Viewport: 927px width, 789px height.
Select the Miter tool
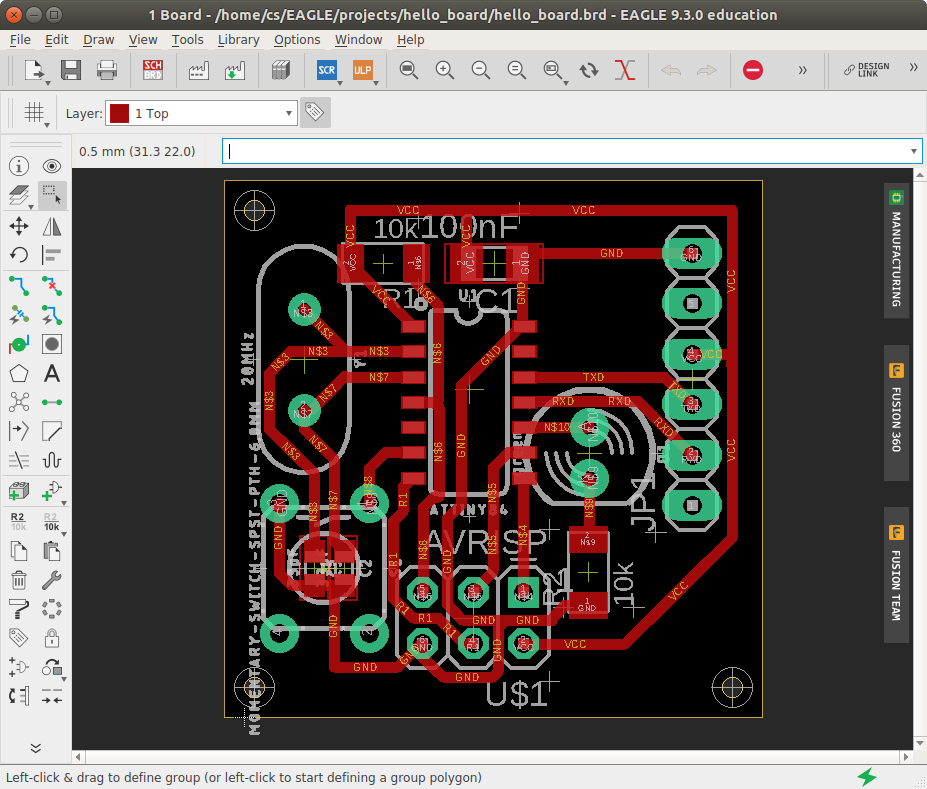[52, 431]
